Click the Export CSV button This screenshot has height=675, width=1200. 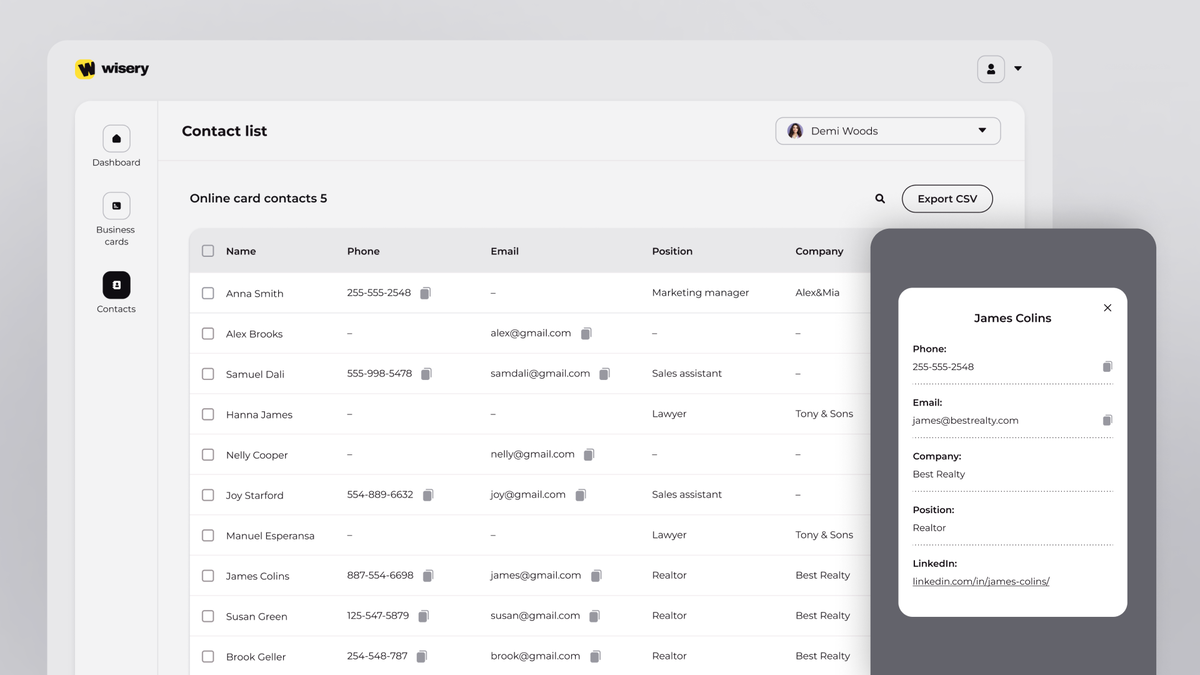947,198
